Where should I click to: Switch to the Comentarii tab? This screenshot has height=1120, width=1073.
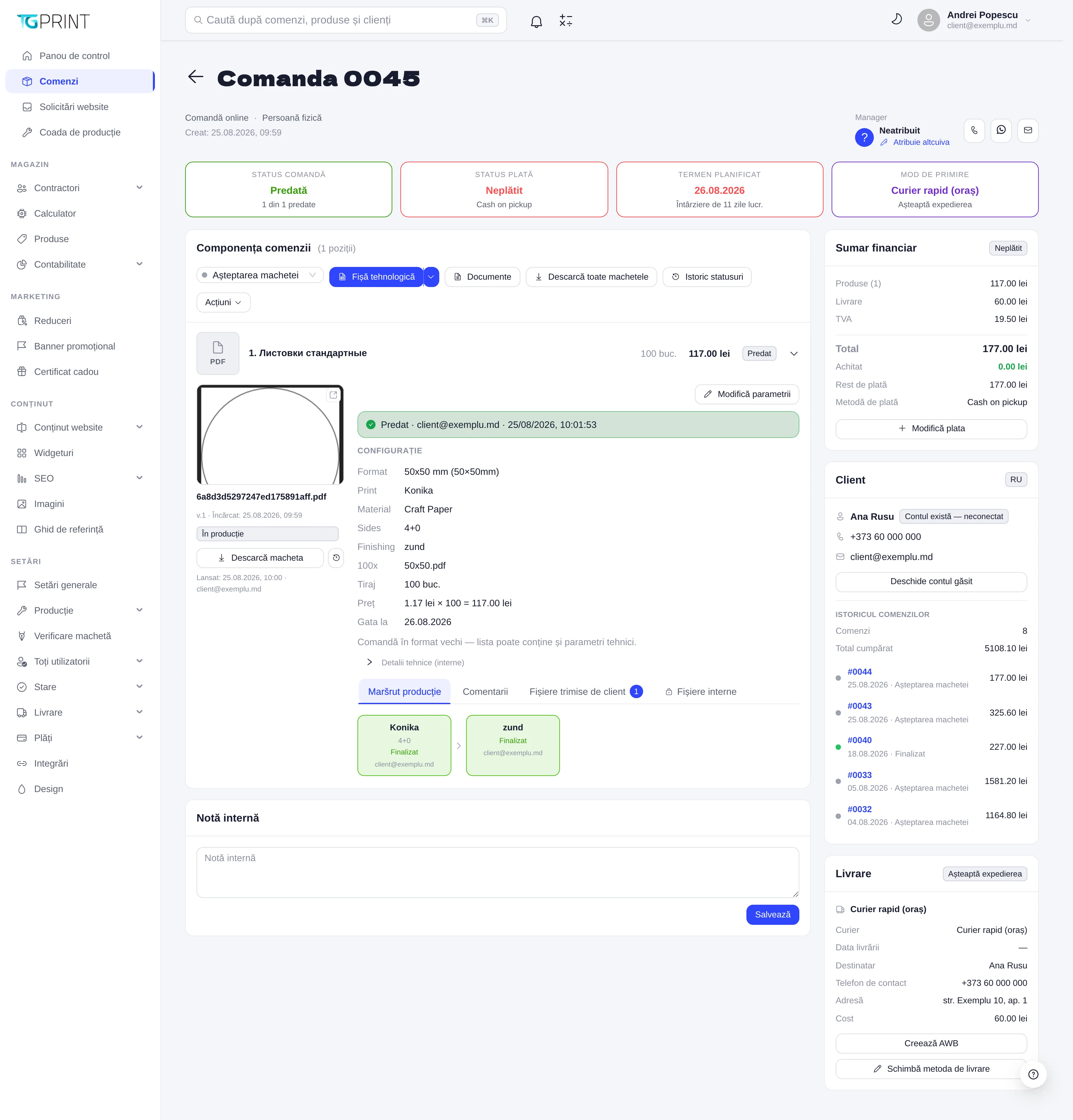485,692
